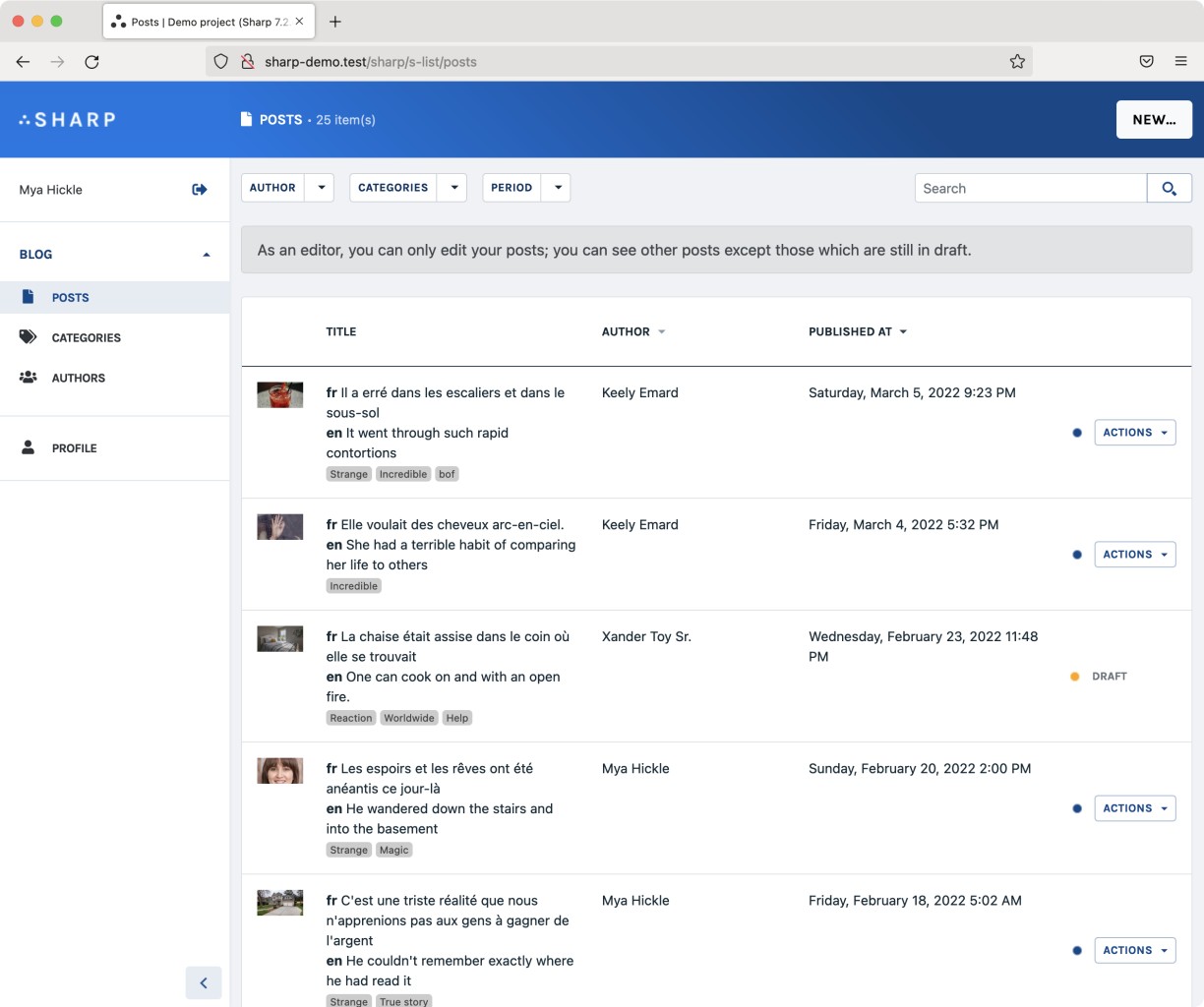Click the Profile person icon in sidebar
The height and width of the screenshot is (1007, 1204).
coord(29,447)
